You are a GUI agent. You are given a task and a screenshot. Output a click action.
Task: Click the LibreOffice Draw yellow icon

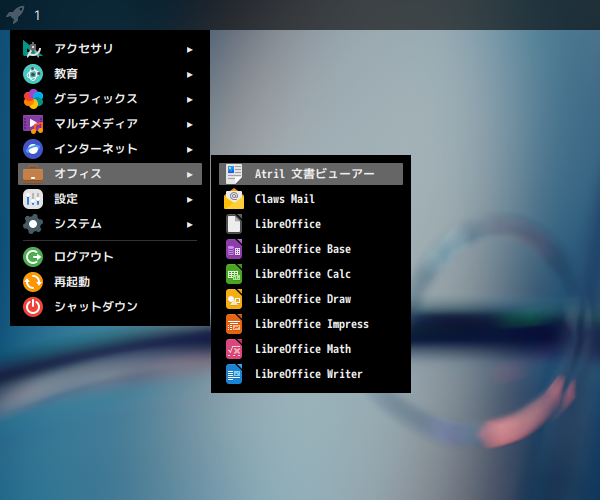pyautogui.click(x=234, y=299)
